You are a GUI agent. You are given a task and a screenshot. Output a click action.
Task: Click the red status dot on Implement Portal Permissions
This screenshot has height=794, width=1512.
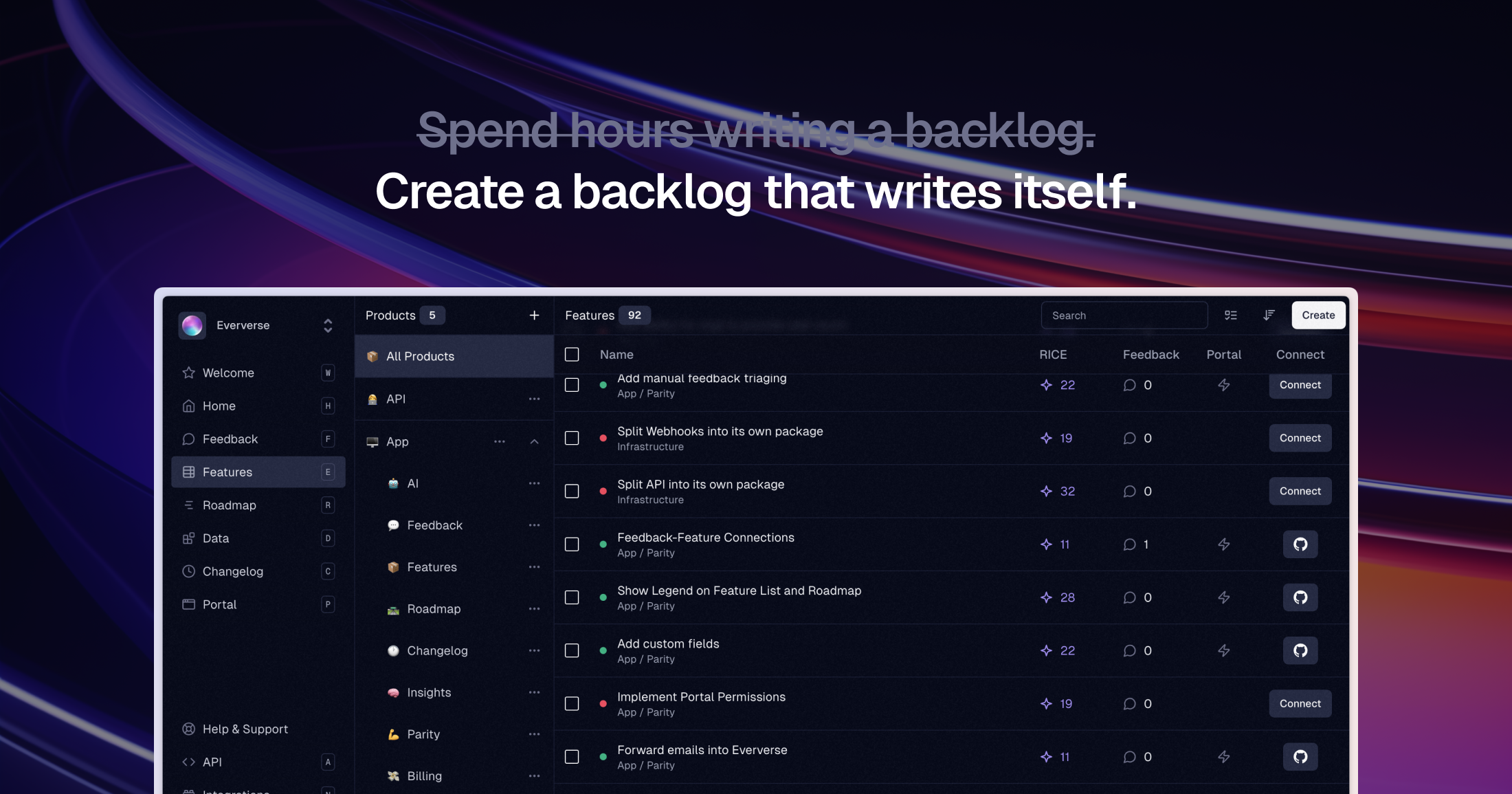coord(603,703)
